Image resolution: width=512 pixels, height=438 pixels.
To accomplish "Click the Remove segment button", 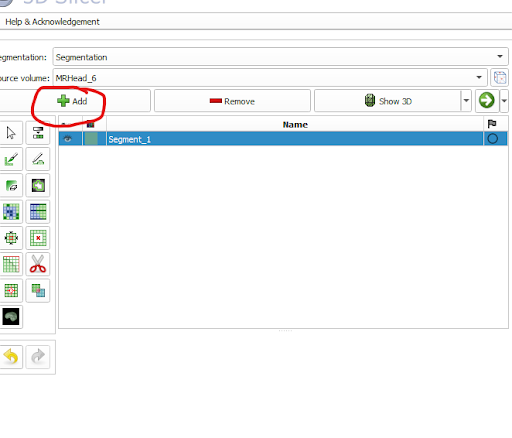I will coord(232,101).
